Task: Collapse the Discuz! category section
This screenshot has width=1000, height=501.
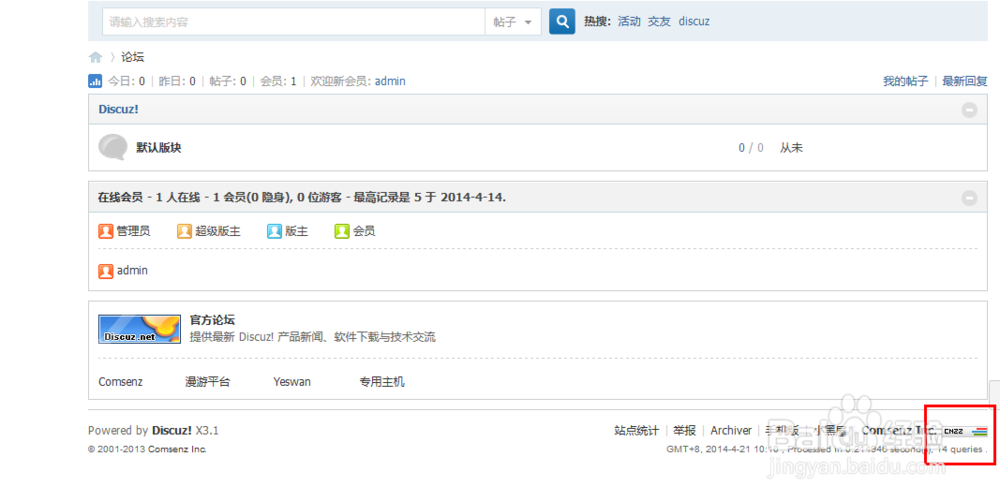Action: point(969,110)
